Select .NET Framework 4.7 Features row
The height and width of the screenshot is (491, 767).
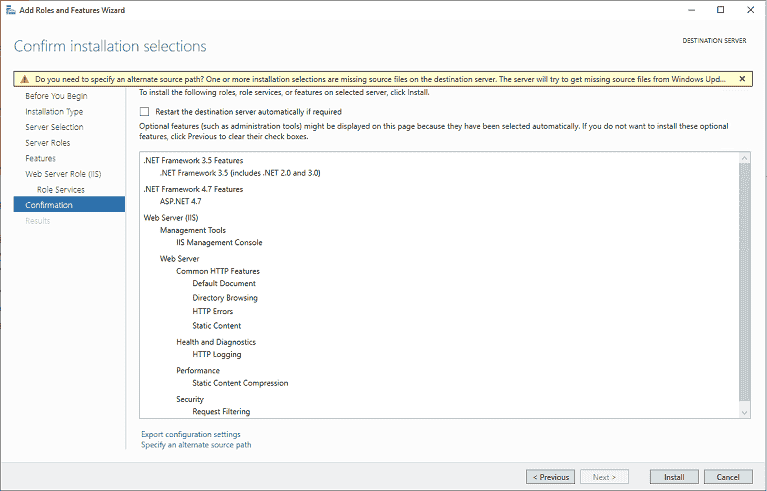pos(193,189)
